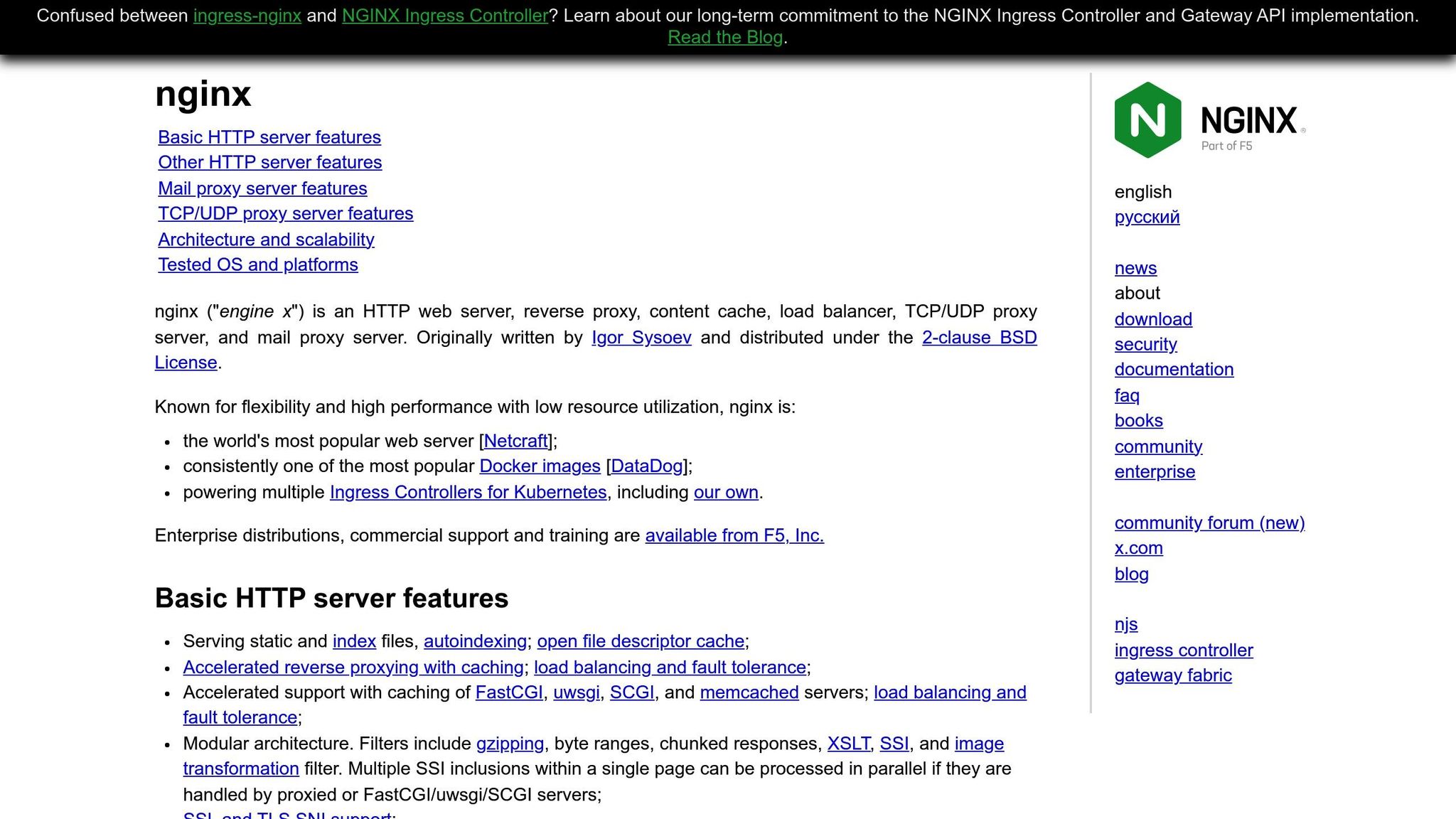This screenshot has height=819, width=1456.
Task: Open the security page
Action: [1145, 344]
